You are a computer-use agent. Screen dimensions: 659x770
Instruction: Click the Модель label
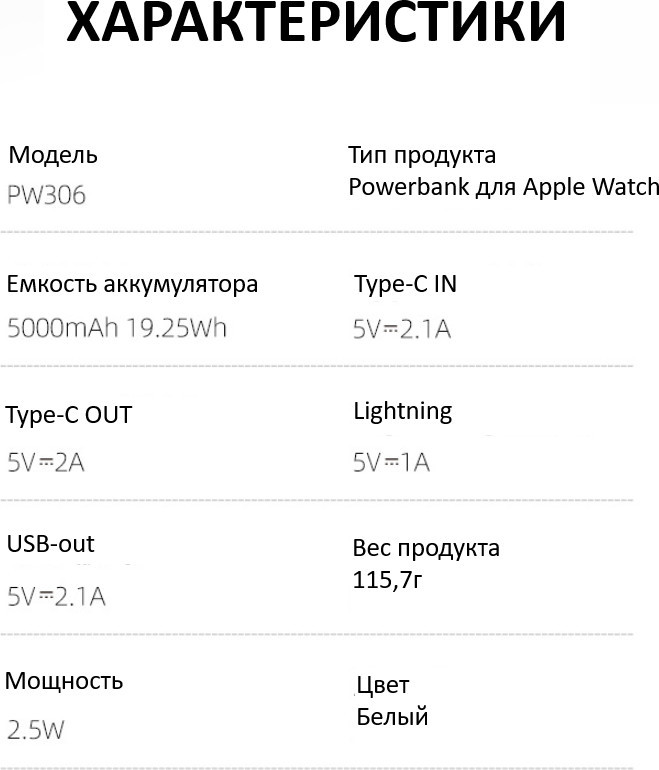(x=53, y=156)
